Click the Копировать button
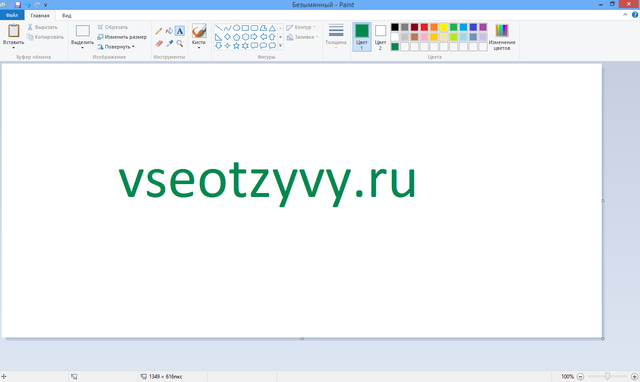This screenshot has width=640, height=382. 45,37
